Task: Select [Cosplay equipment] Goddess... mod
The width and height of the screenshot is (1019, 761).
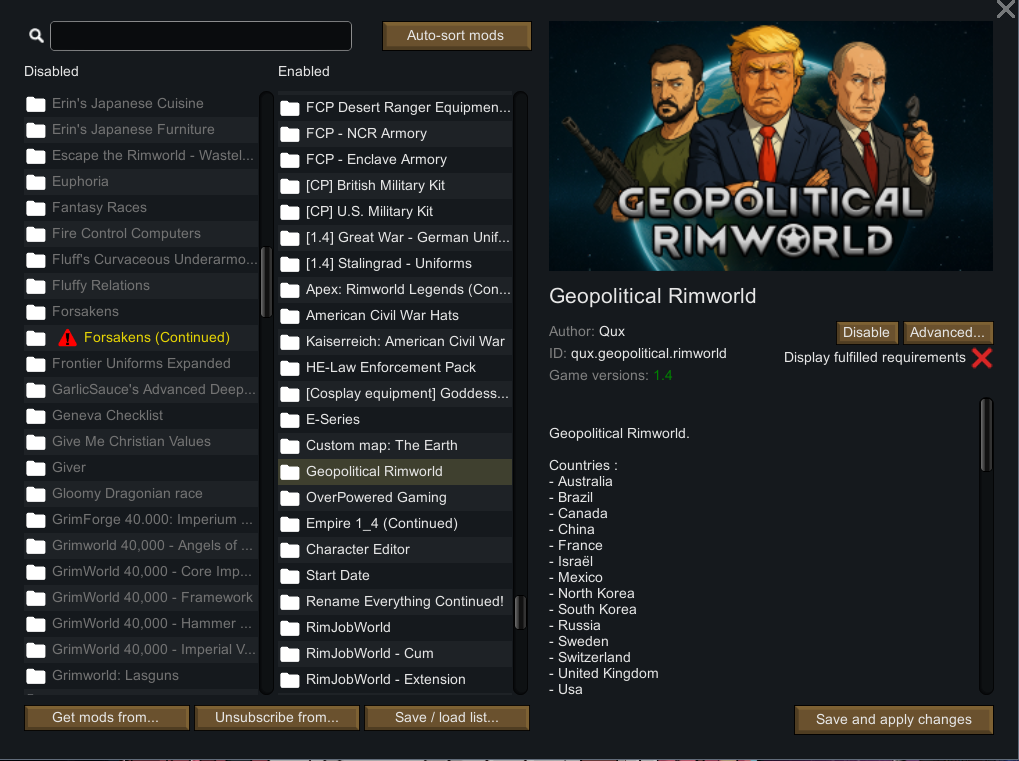Action: tap(395, 394)
